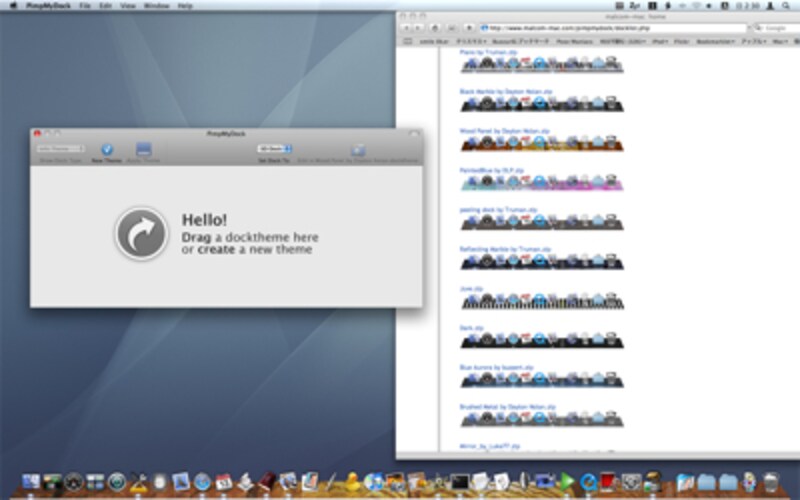Image resolution: width=800 pixels, height=500 pixels.
Task: Open the Edit menu
Action: point(106,6)
